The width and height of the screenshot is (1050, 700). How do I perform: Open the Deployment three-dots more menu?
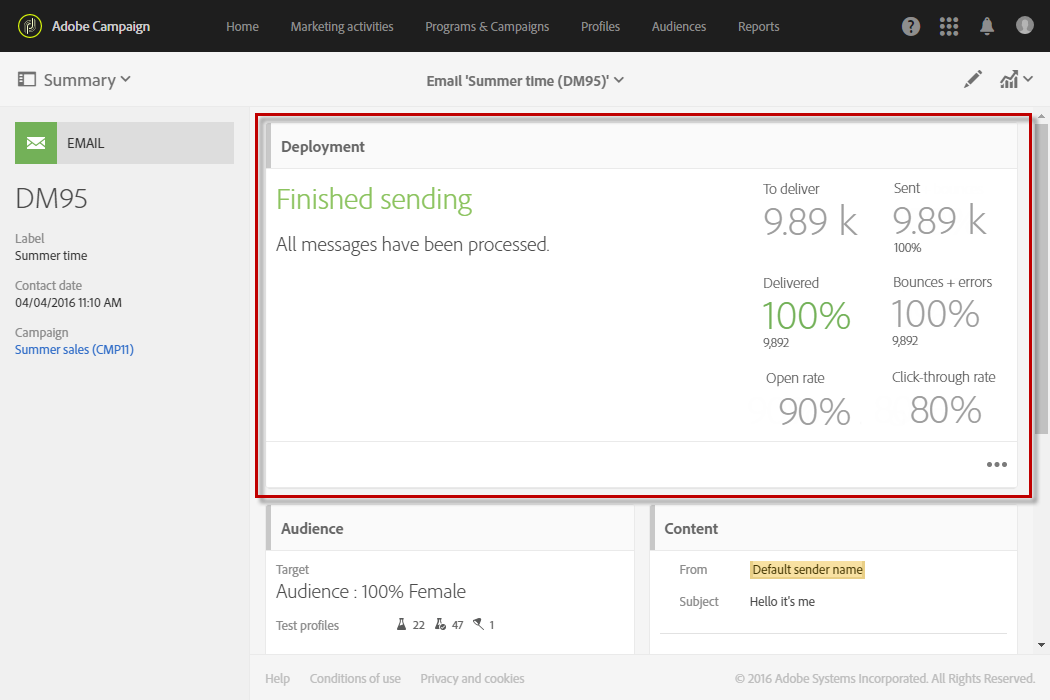(x=996, y=464)
